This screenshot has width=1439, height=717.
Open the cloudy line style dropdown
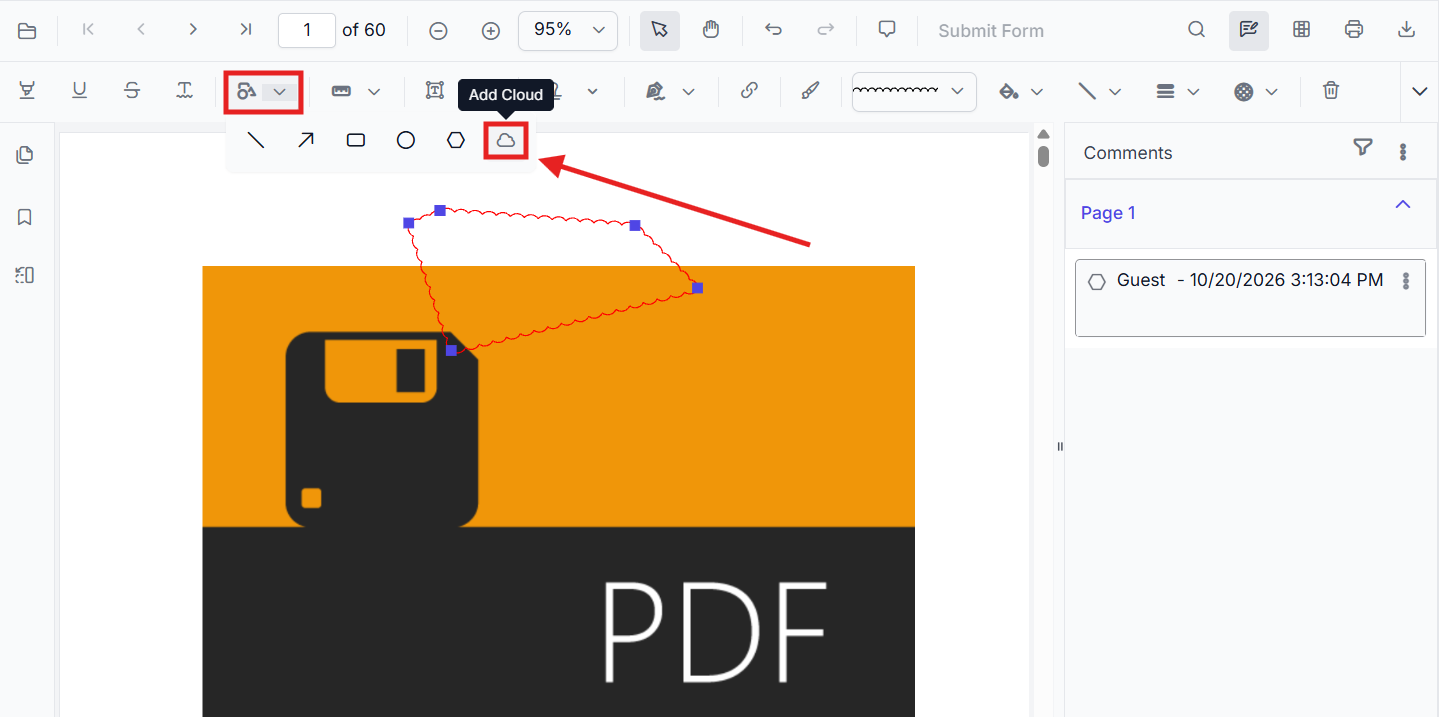tap(914, 91)
